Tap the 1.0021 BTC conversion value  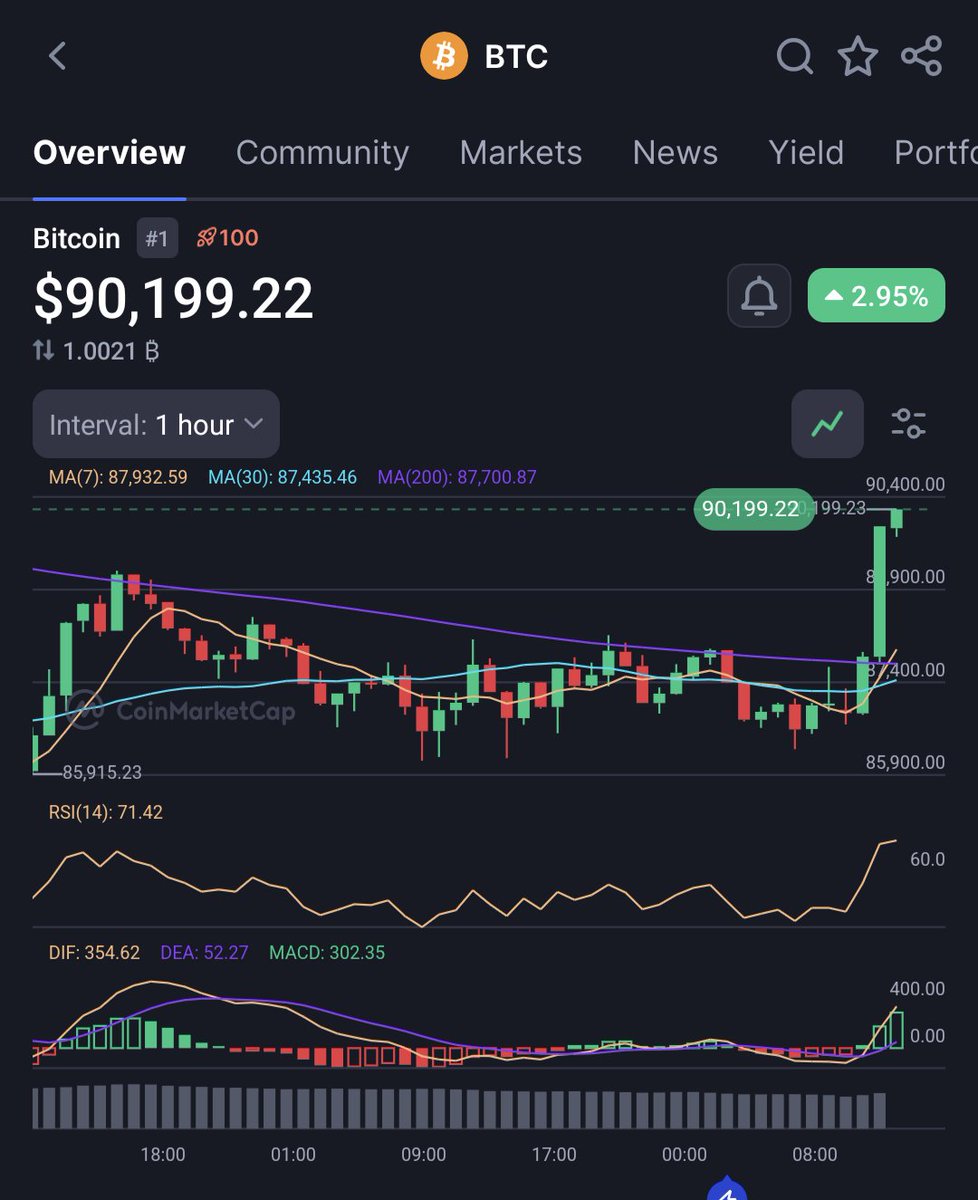110,351
